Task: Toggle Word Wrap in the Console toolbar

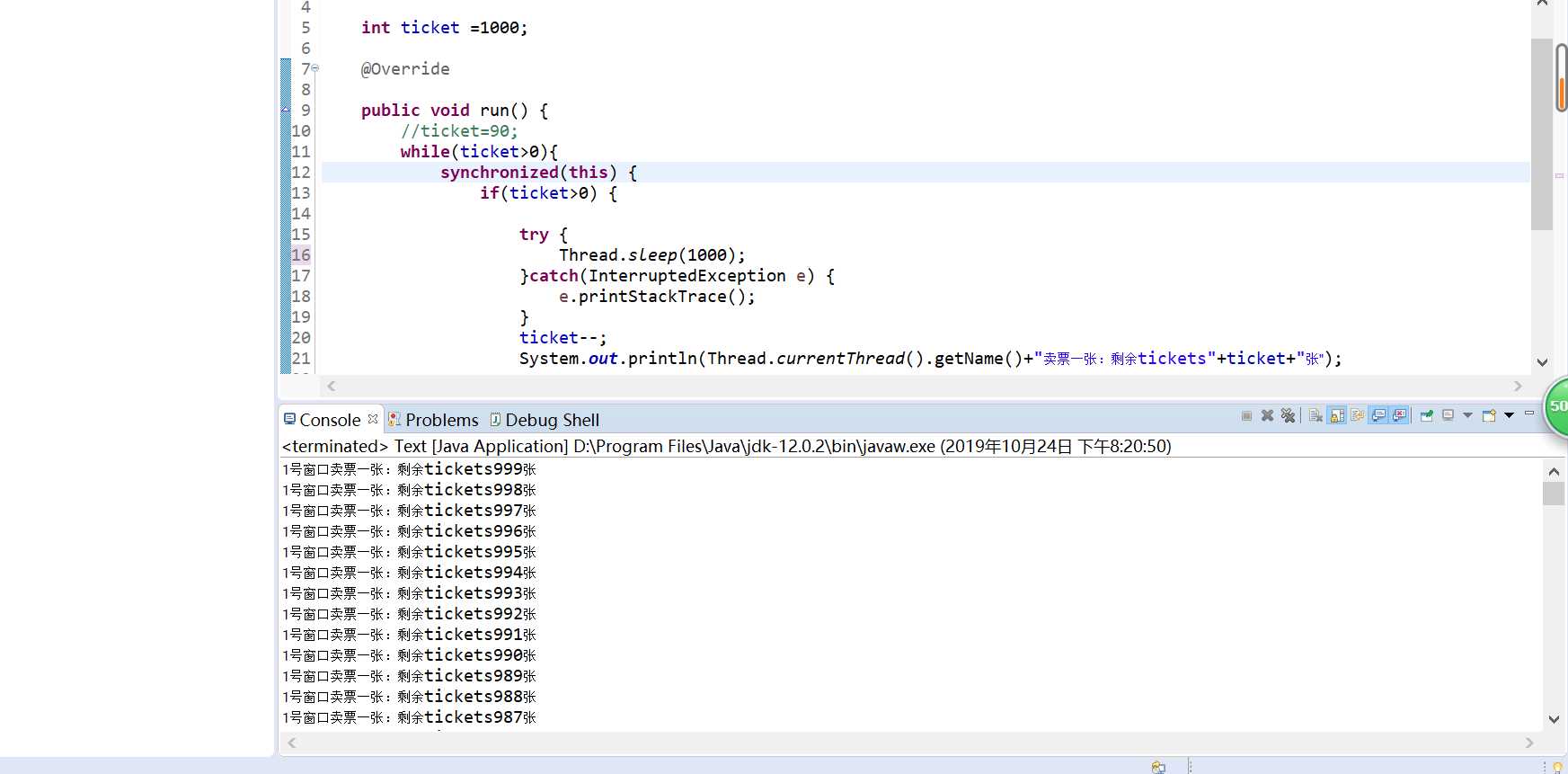Action: click(1358, 415)
